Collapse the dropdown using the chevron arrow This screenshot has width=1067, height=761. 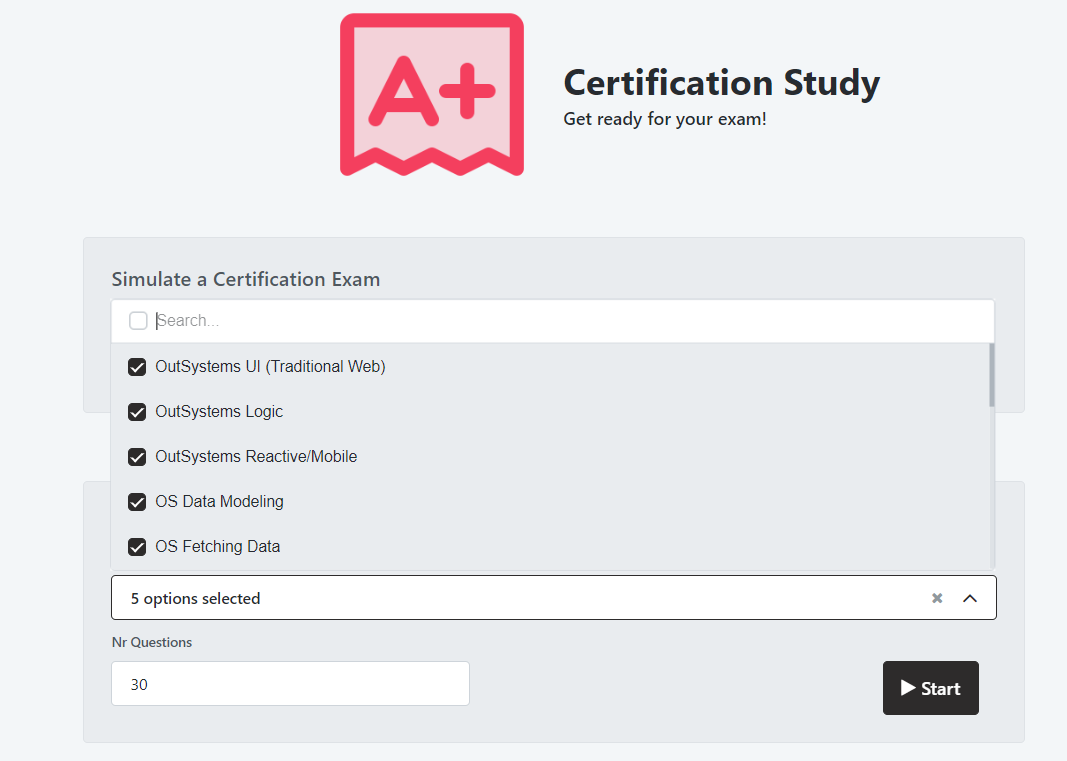(x=969, y=598)
